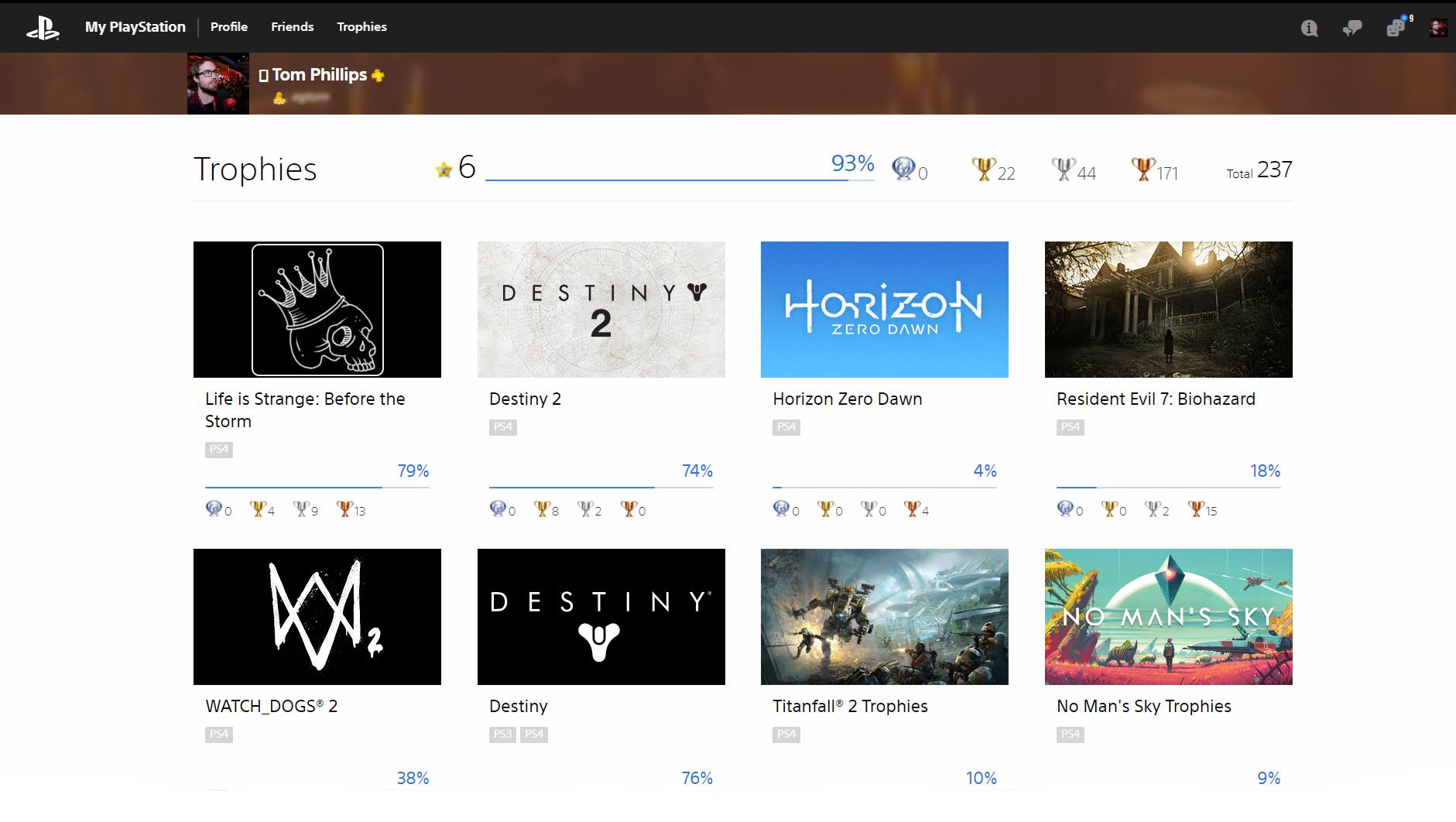Go to the Friends tab
The image size is (1456, 822).
coord(293,27)
